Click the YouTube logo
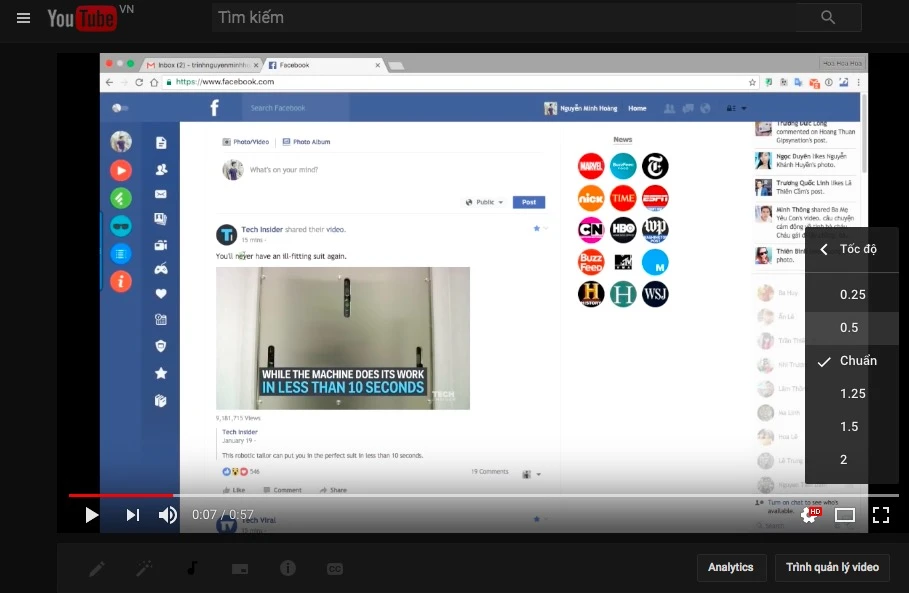The image size is (909, 593). (78, 17)
